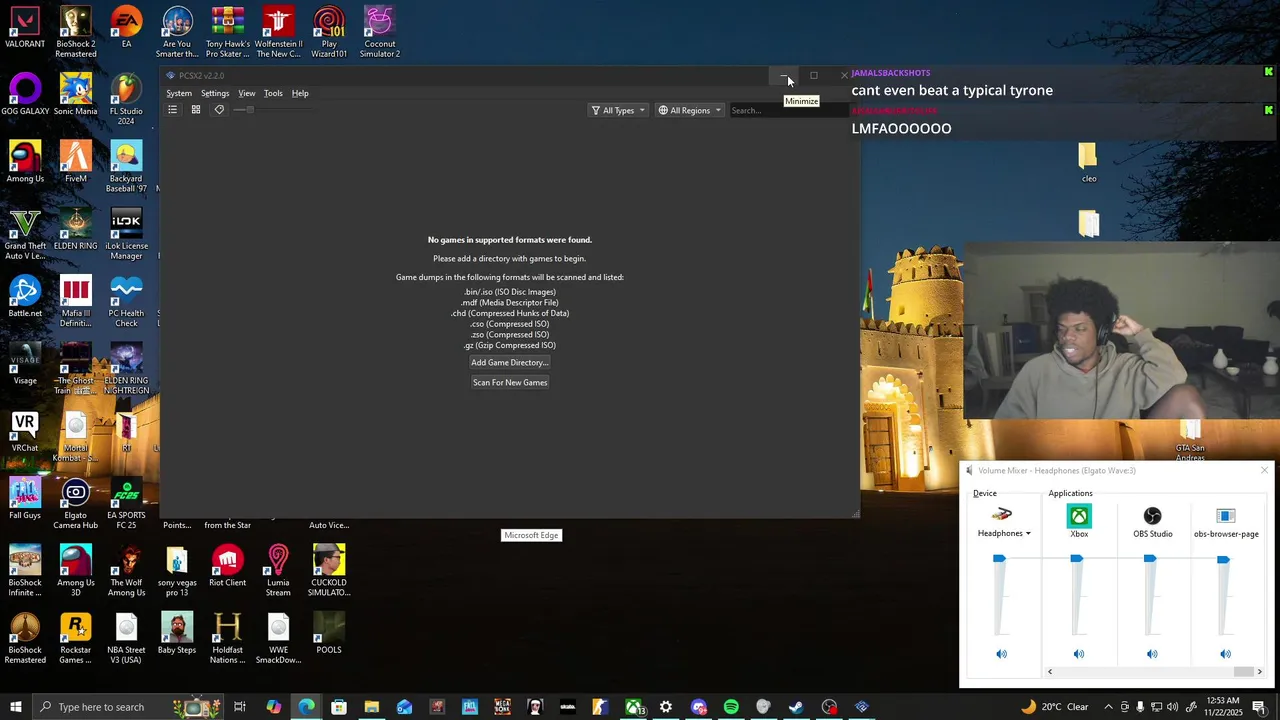Open the All Types filter dropdown
The width and height of the screenshot is (1280, 720).
[x=618, y=110]
